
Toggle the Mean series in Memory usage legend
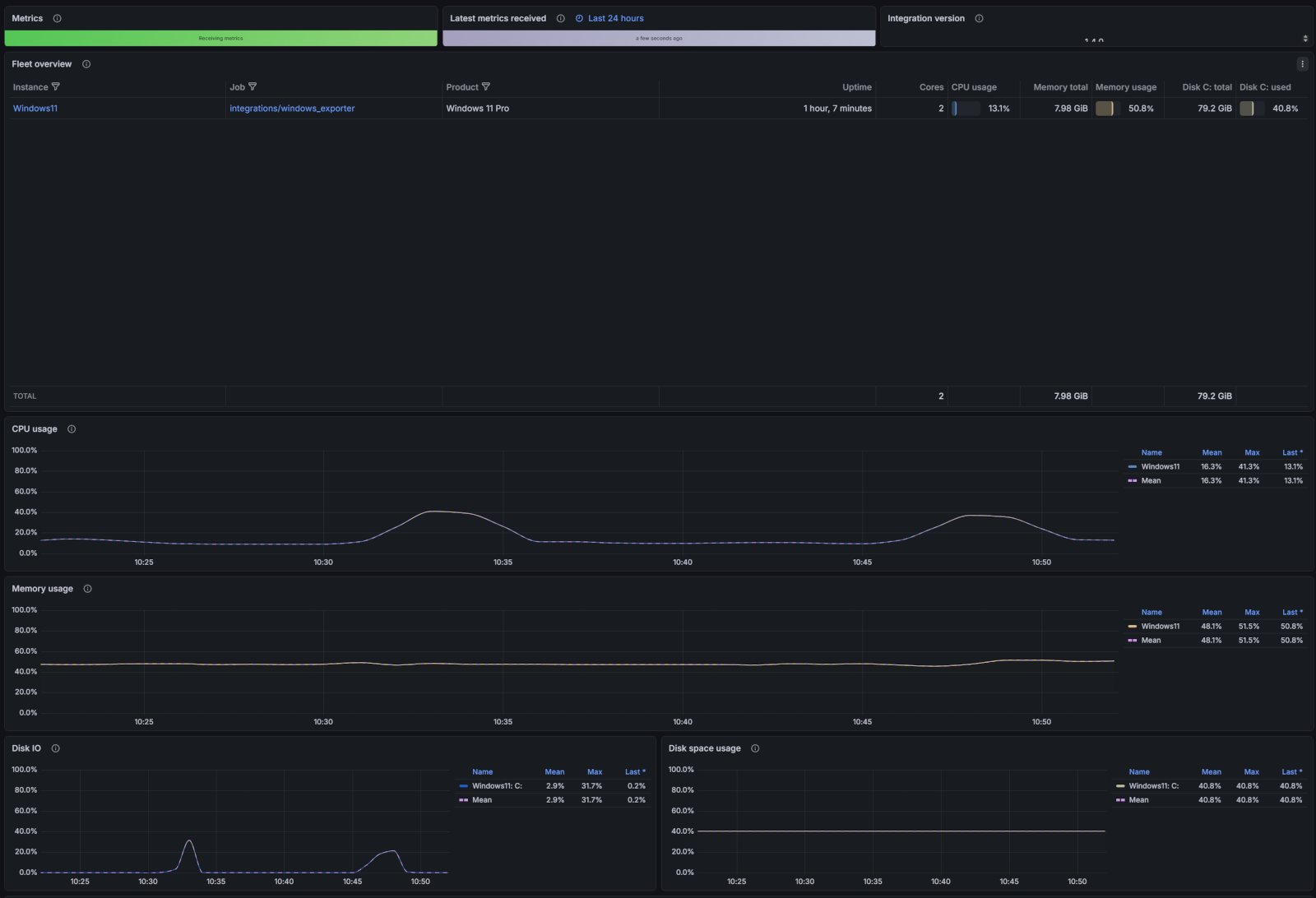pyautogui.click(x=1151, y=640)
